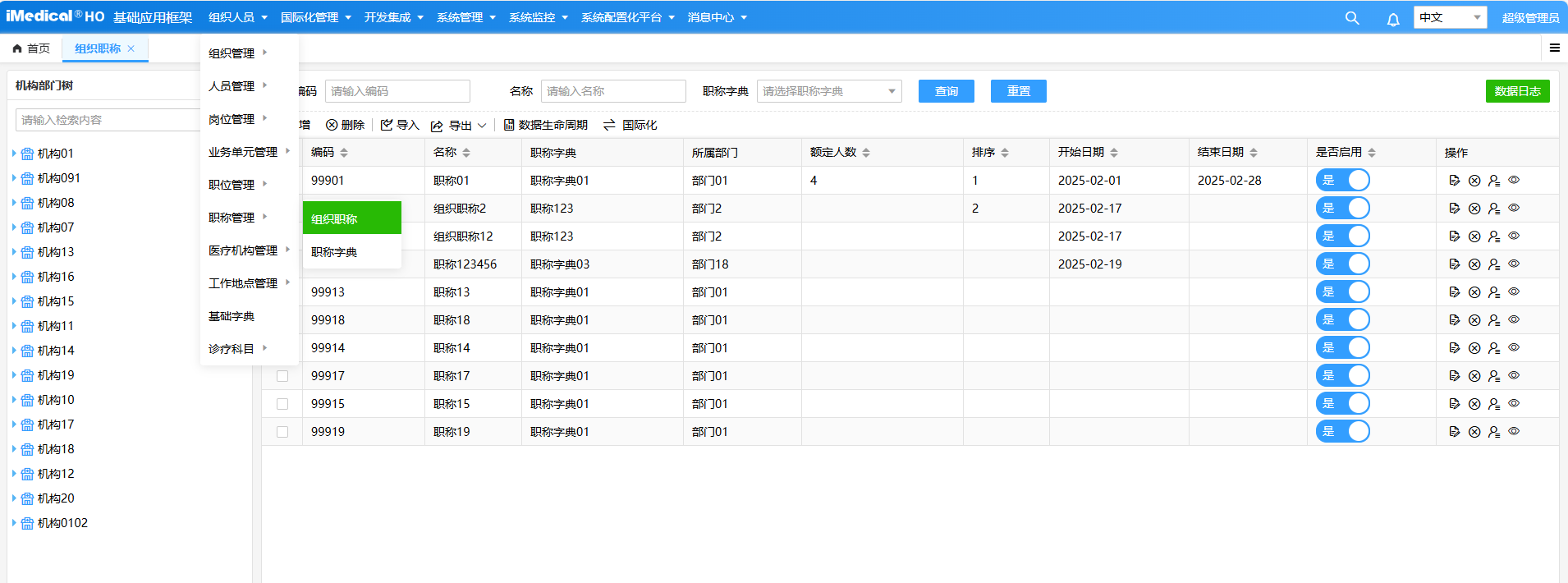1568x583 pixels.
Task: Toggle off 是否启用 switch for row 99901
Action: pyautogui.click(x=1342, y=181)
